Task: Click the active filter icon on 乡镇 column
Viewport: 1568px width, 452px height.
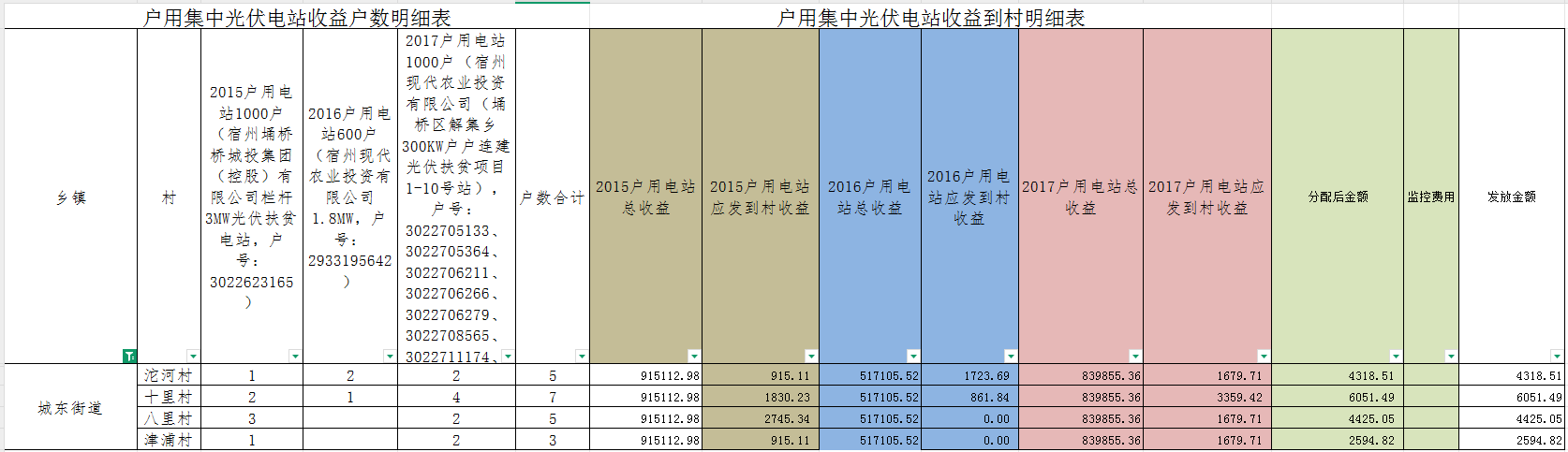Action: pos(129,357)
